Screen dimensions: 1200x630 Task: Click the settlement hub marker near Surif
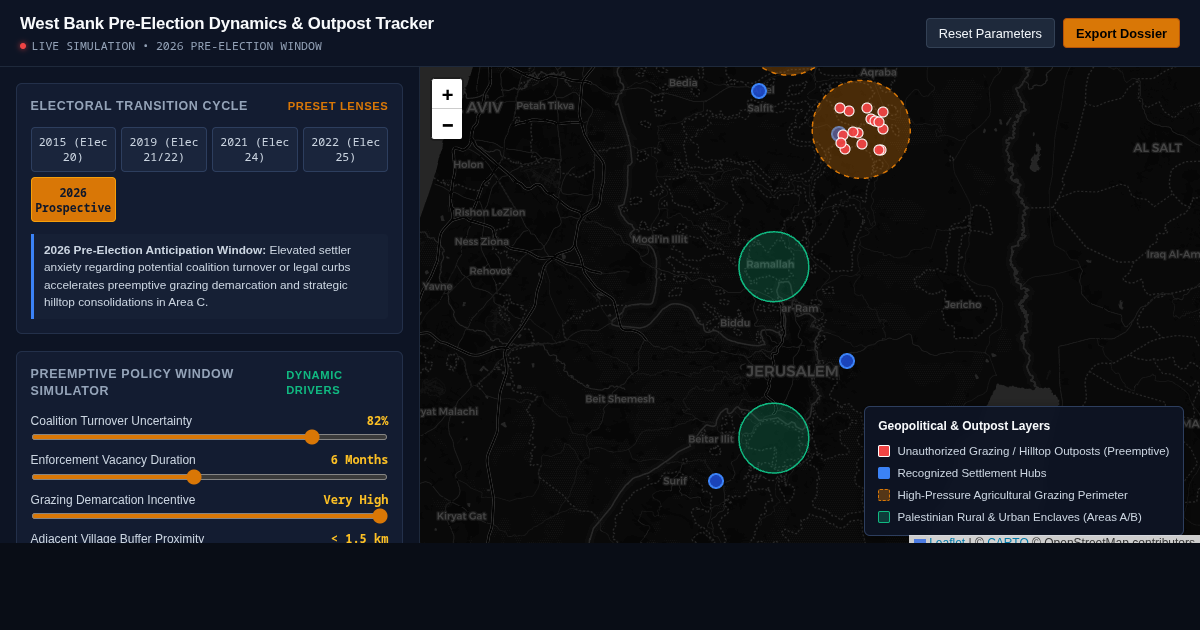coord(716,481)
